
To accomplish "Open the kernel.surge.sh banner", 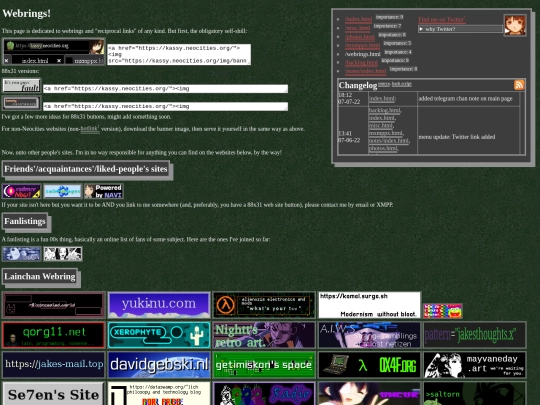I will tap(370, 305).
